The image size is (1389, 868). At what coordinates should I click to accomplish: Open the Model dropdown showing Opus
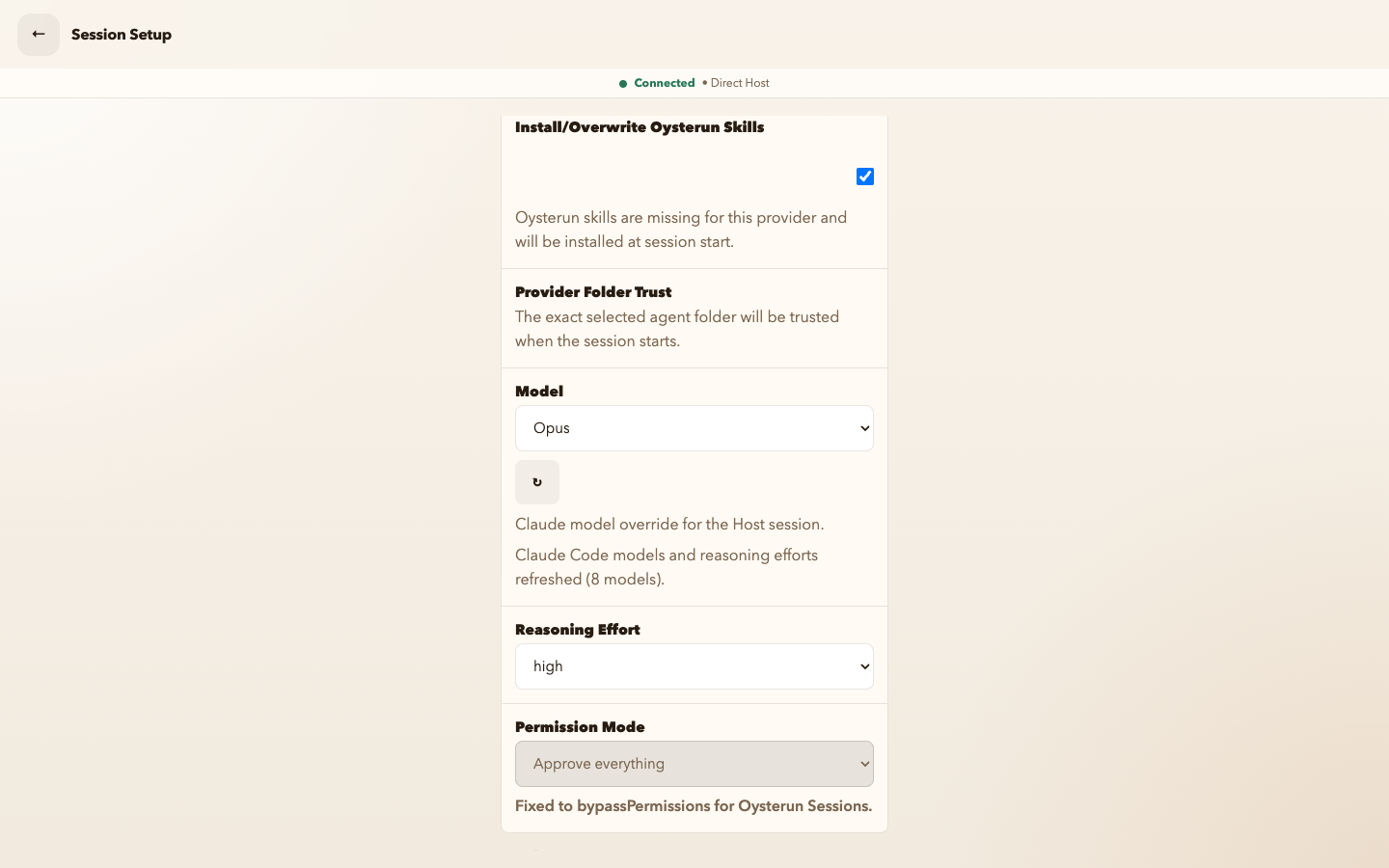[694, 428]
